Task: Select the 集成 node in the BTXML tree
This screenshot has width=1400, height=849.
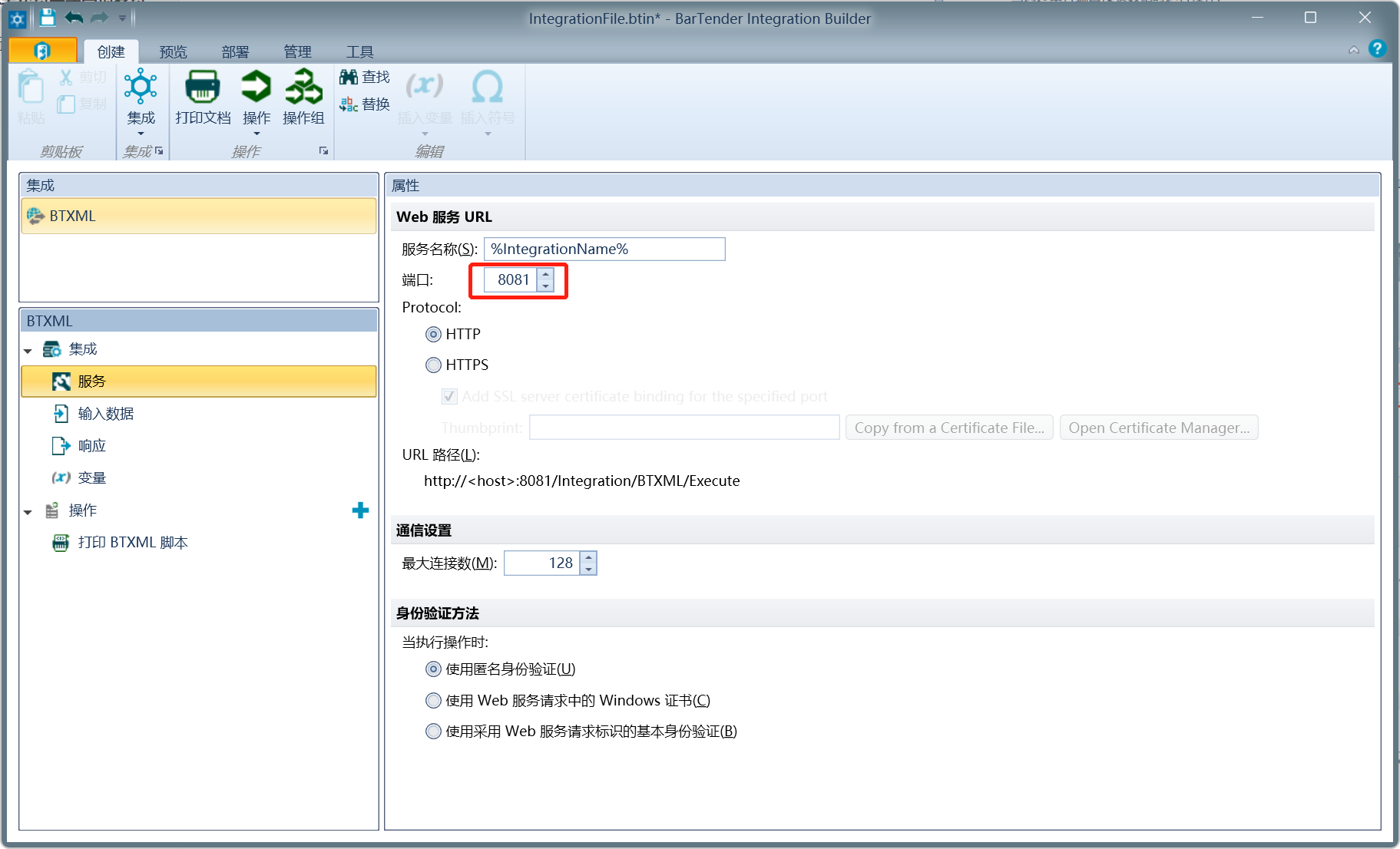Action: [82, 349]
